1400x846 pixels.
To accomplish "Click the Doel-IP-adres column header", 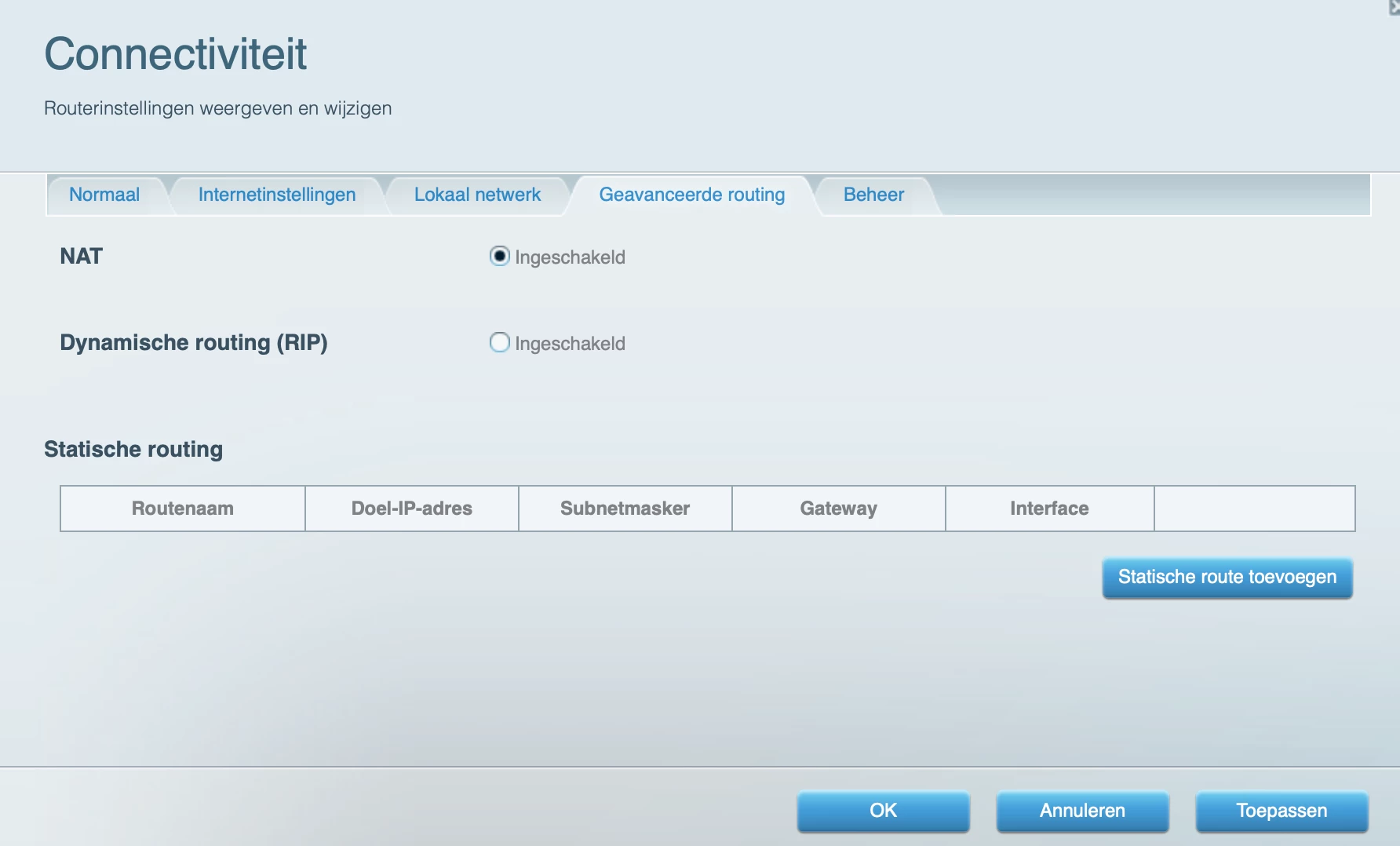I will tap(412, 509).
